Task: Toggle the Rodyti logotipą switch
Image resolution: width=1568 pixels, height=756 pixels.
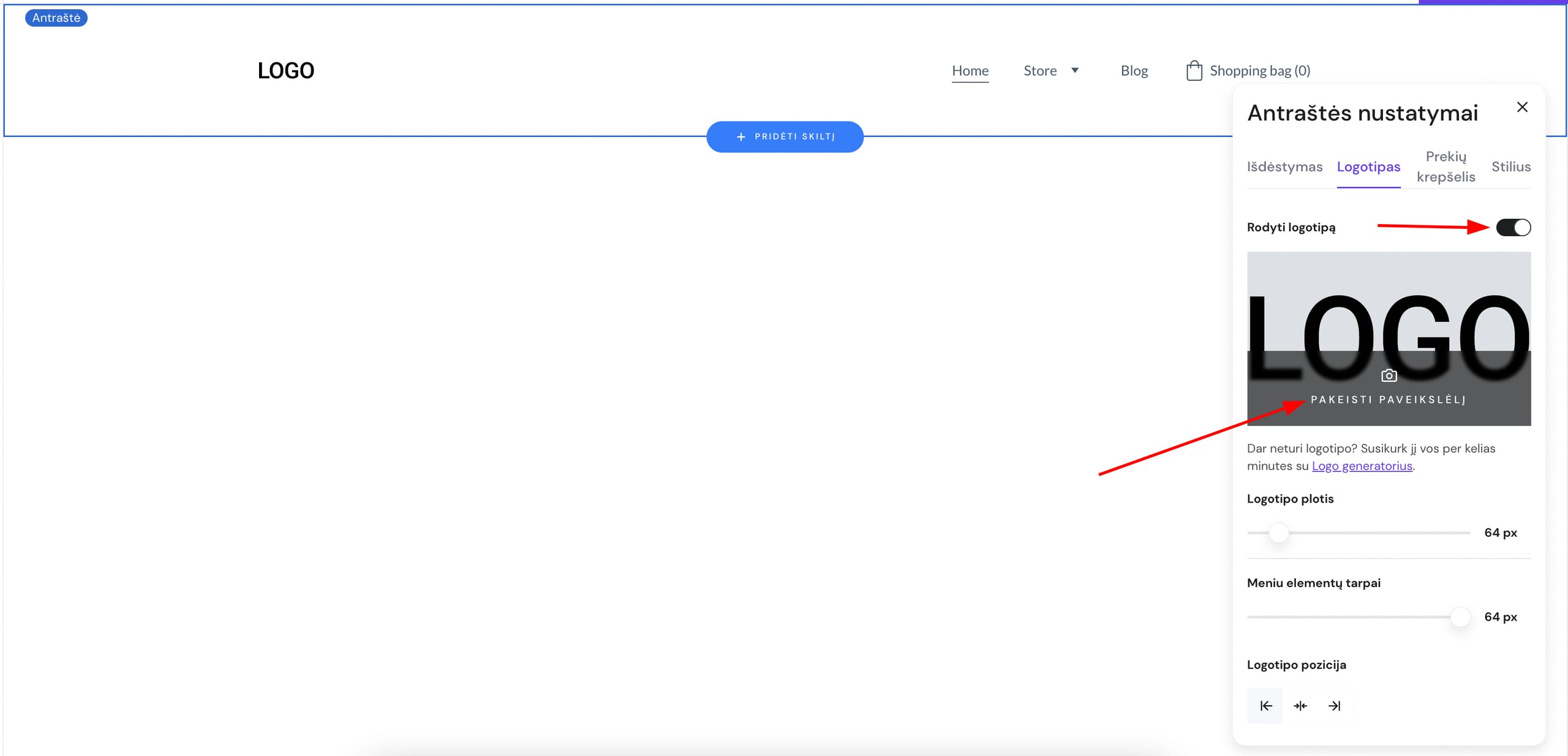Action: click(x=1513, y=228)
